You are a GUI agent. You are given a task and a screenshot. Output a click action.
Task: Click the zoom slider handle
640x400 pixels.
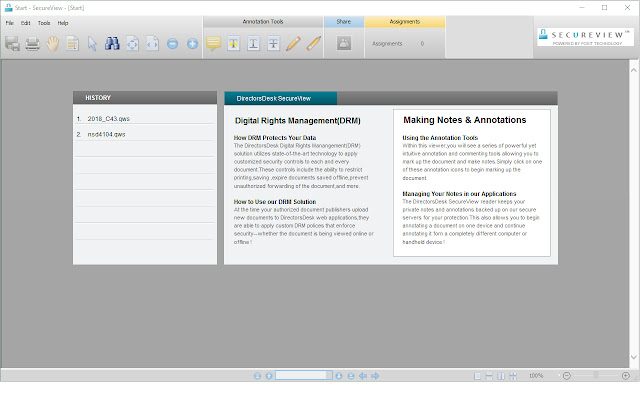596,375
